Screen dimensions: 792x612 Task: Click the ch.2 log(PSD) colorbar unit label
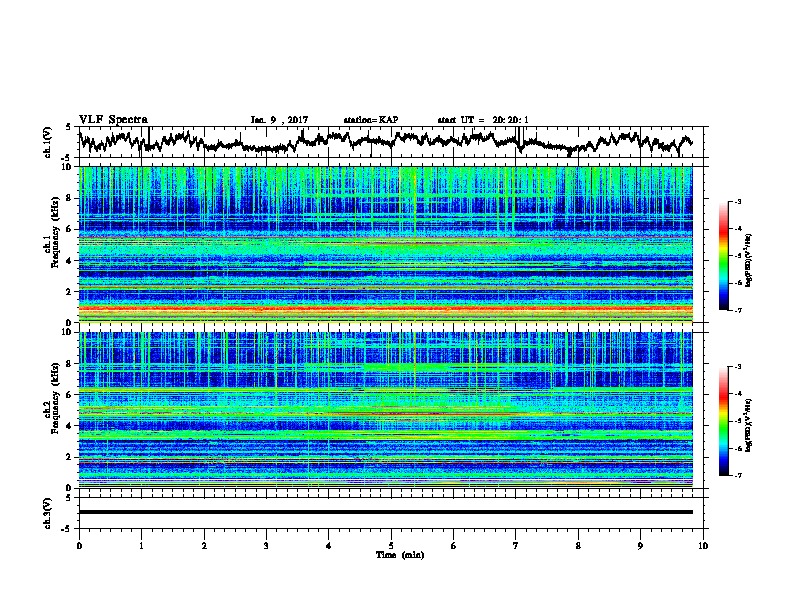point(749,425)
